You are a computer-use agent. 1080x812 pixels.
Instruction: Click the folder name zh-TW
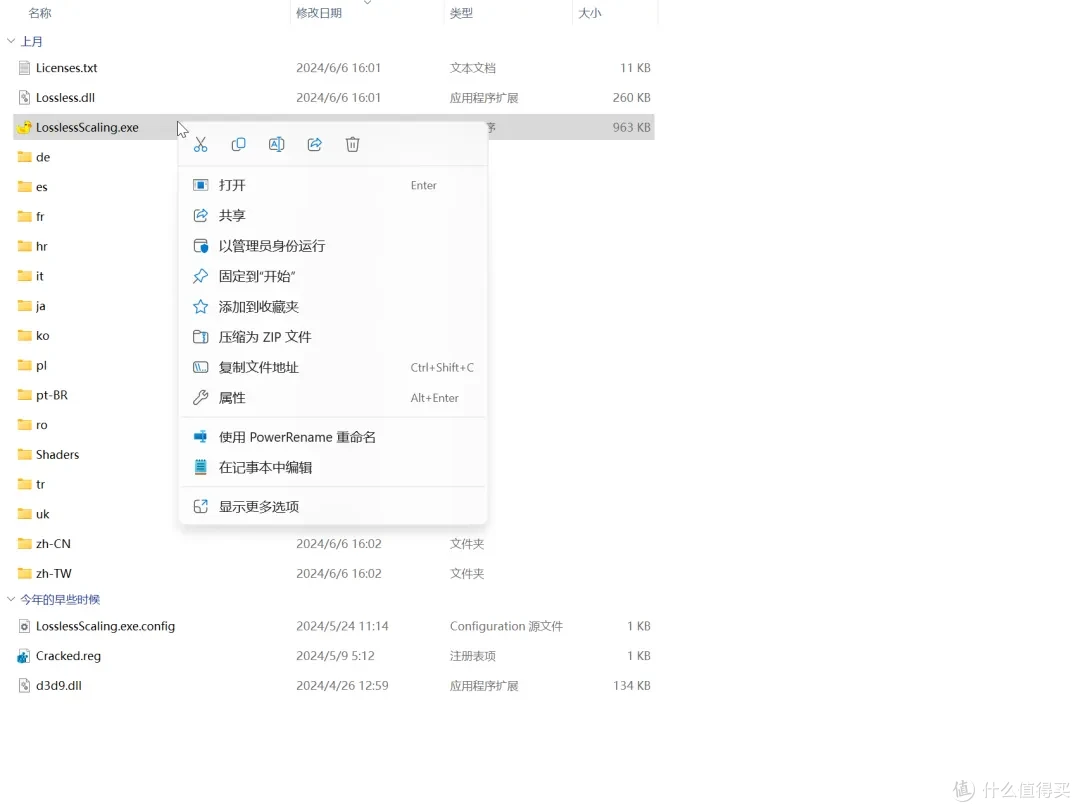[54, 573]
